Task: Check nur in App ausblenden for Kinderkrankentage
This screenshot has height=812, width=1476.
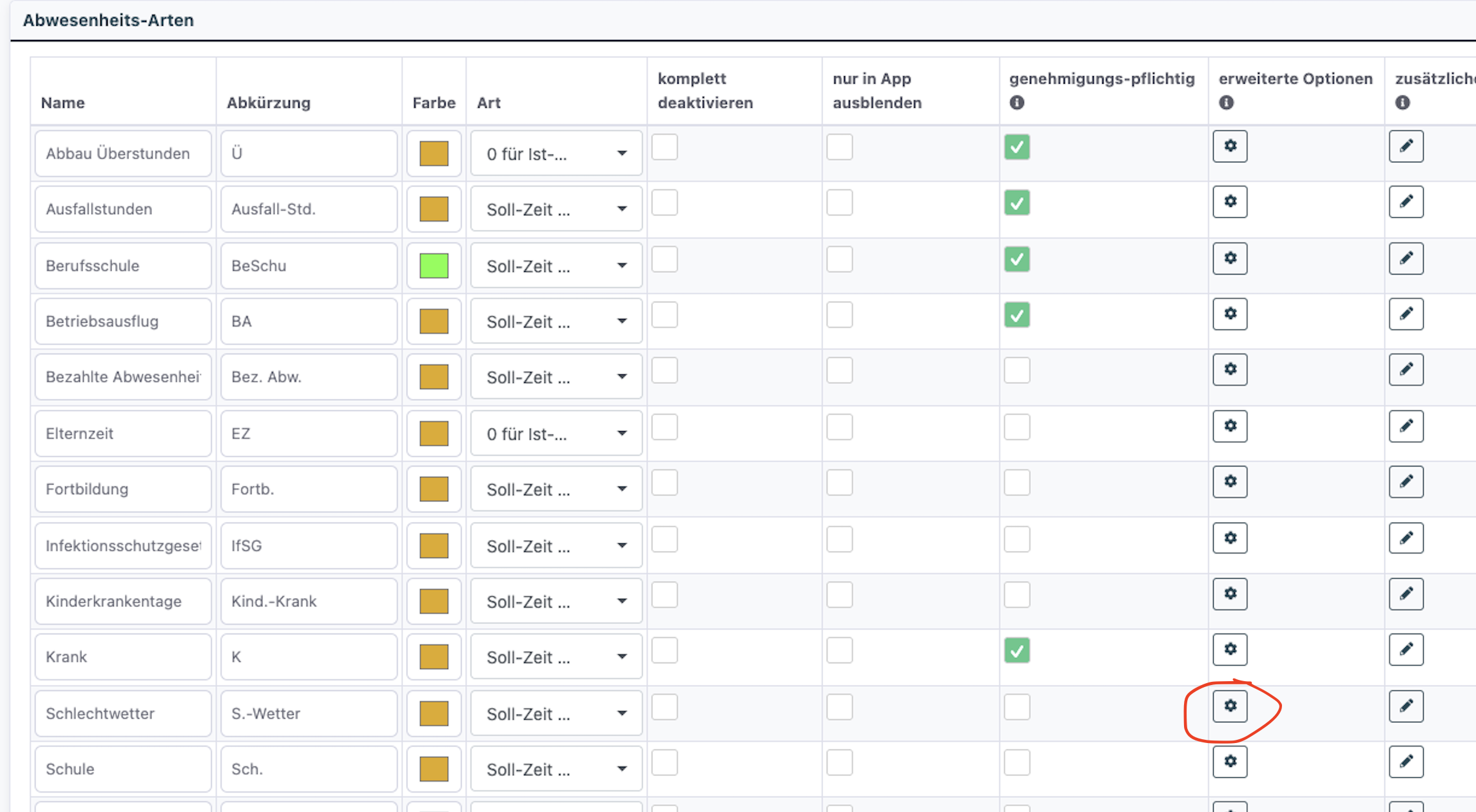Action: [840, 595]
